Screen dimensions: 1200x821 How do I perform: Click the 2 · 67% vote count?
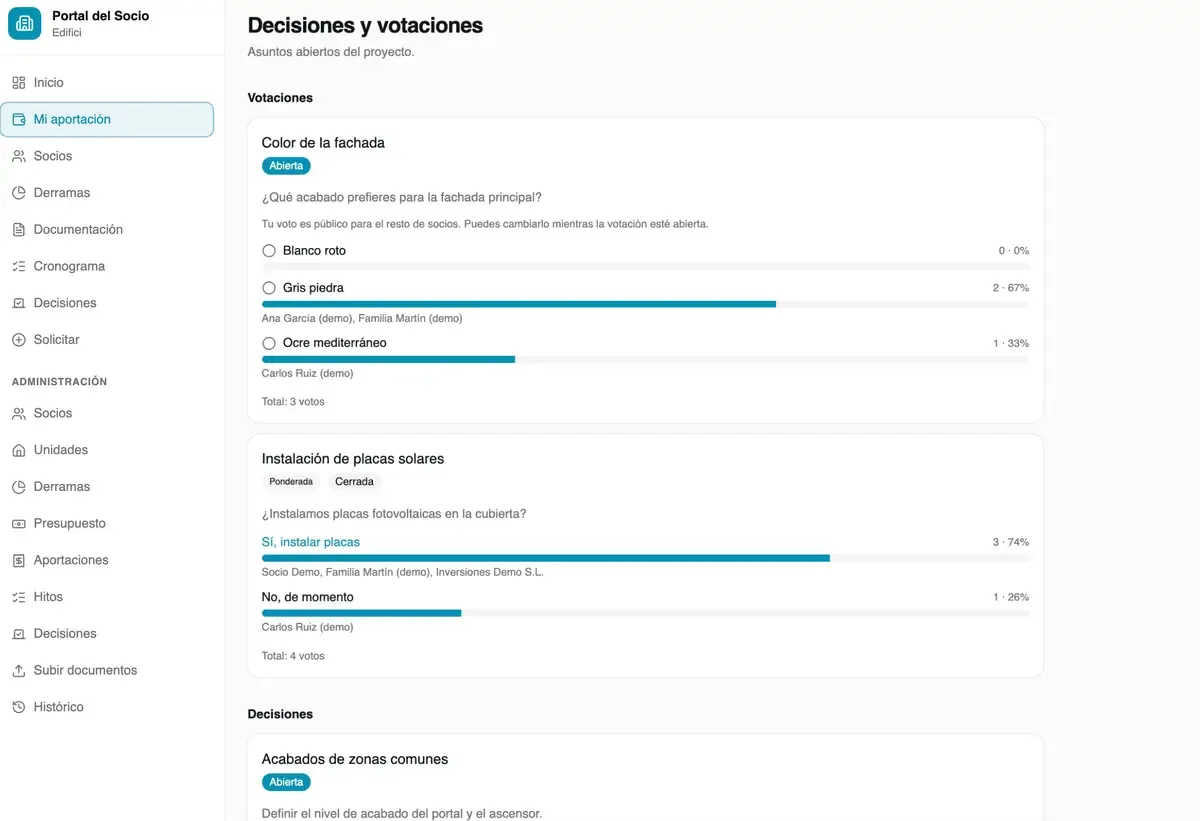1011,288
